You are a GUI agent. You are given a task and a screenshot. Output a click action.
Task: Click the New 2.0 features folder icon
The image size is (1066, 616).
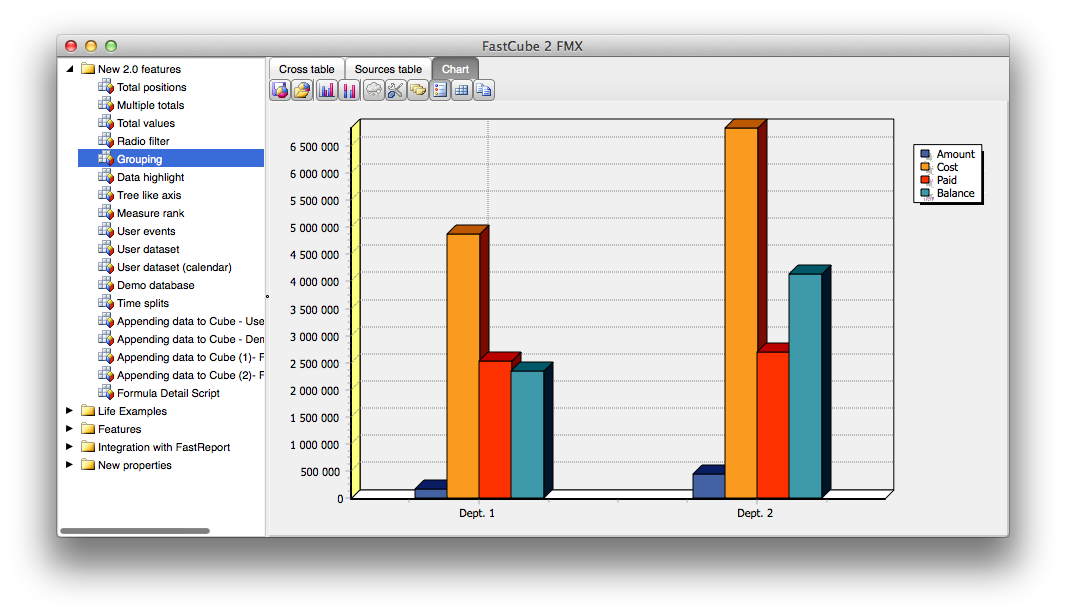(x=88, y=68)
